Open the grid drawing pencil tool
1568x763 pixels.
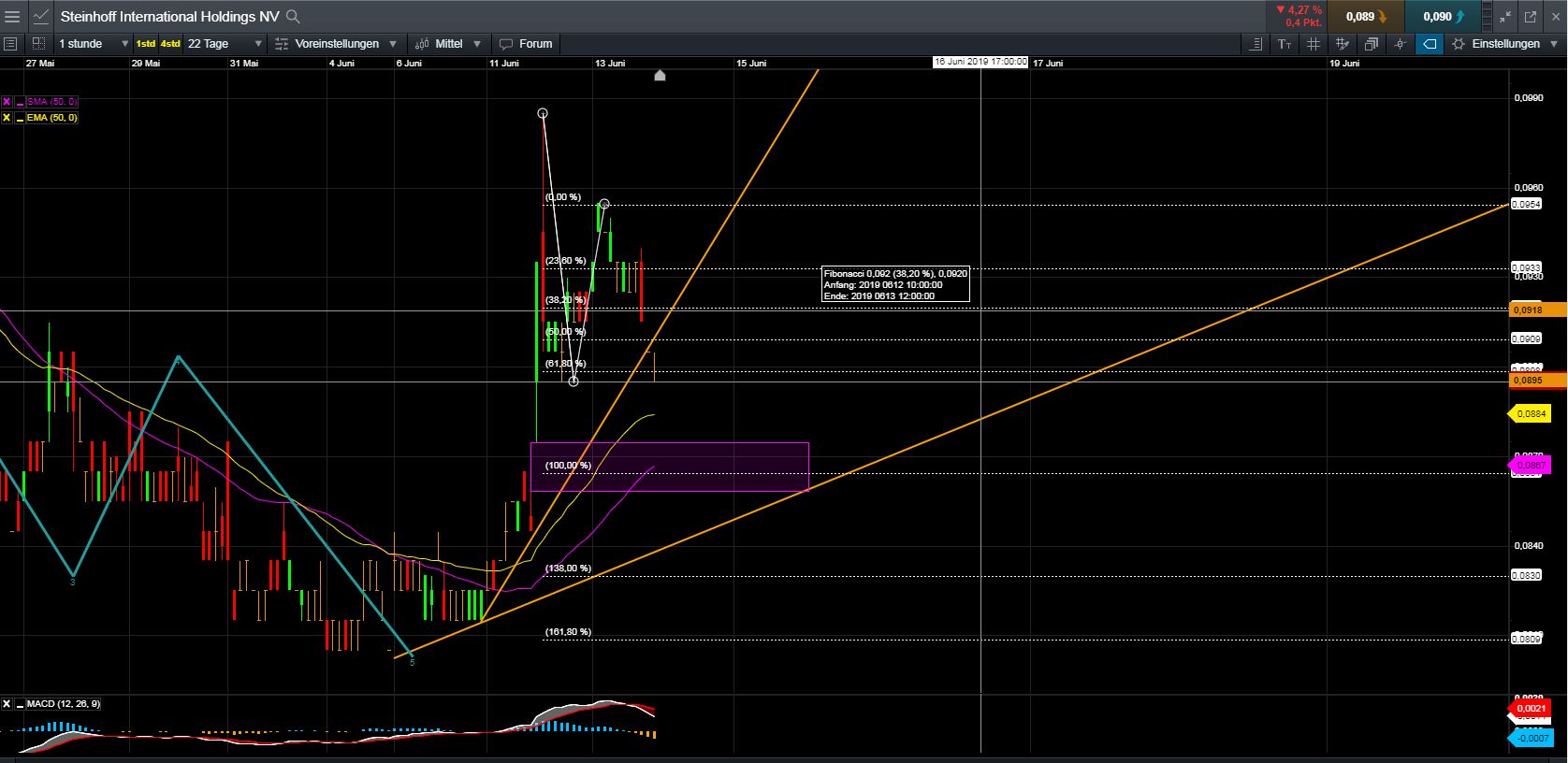click(x=1343, y=44)
